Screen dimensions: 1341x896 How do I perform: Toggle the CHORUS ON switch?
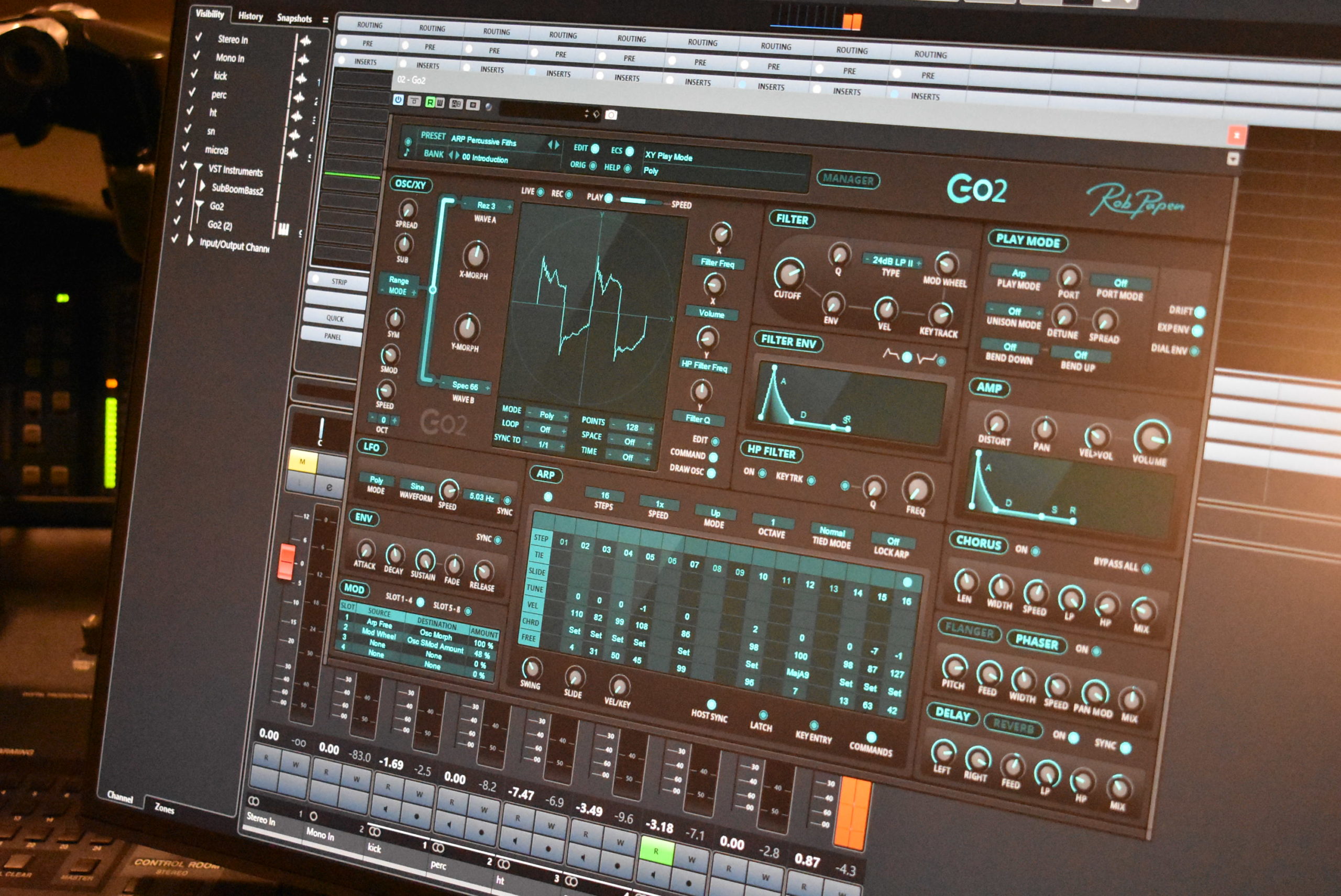(1035, 551)
